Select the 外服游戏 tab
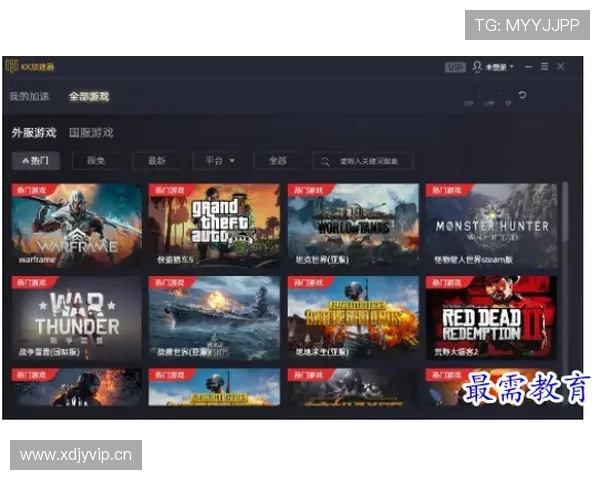The height and width of the screenshot is (480, 600). point(34,133)
